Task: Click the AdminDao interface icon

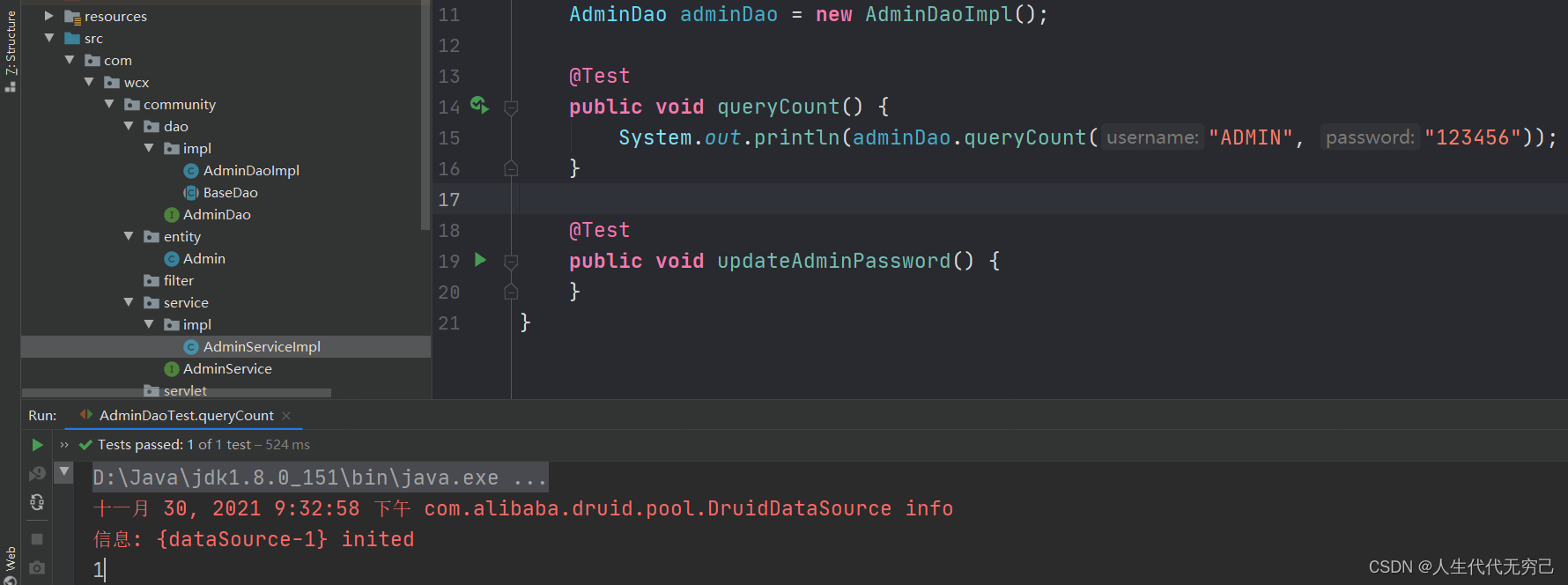Action: click(x=172, y=215)
